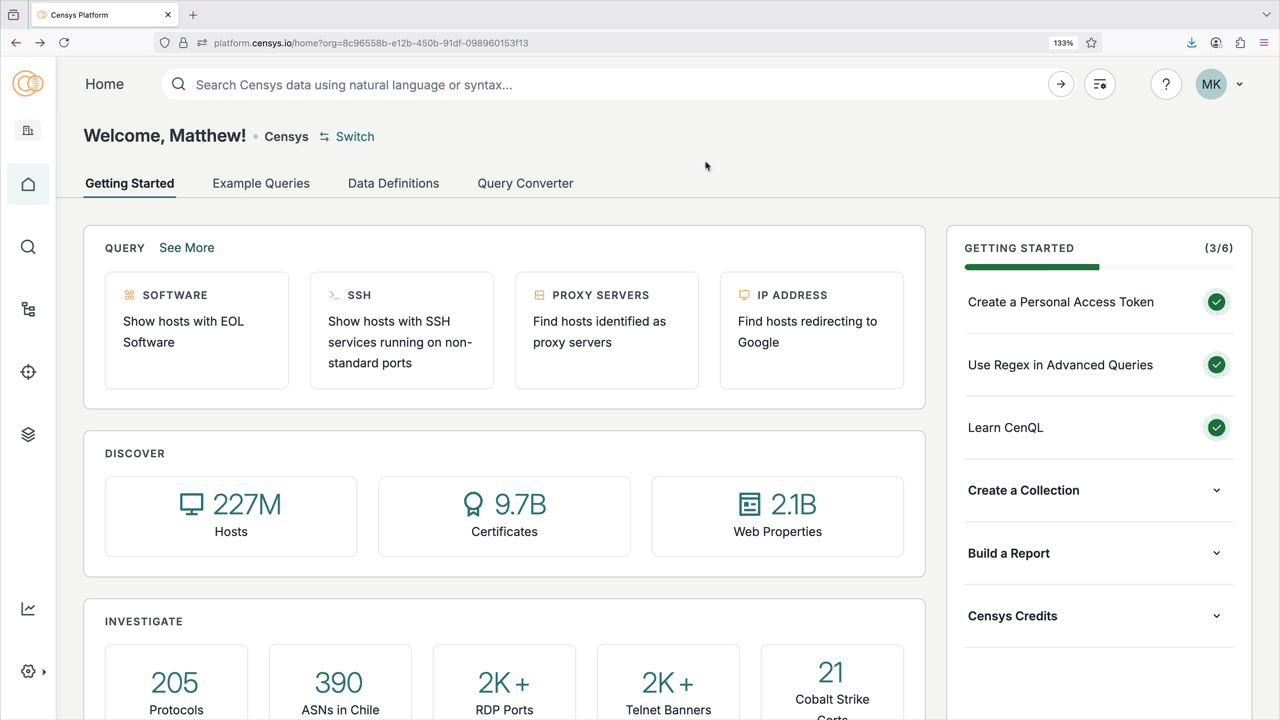1280x720 pixels.
Task: Open the settings gear in sidebar
Action: [28, 672]
